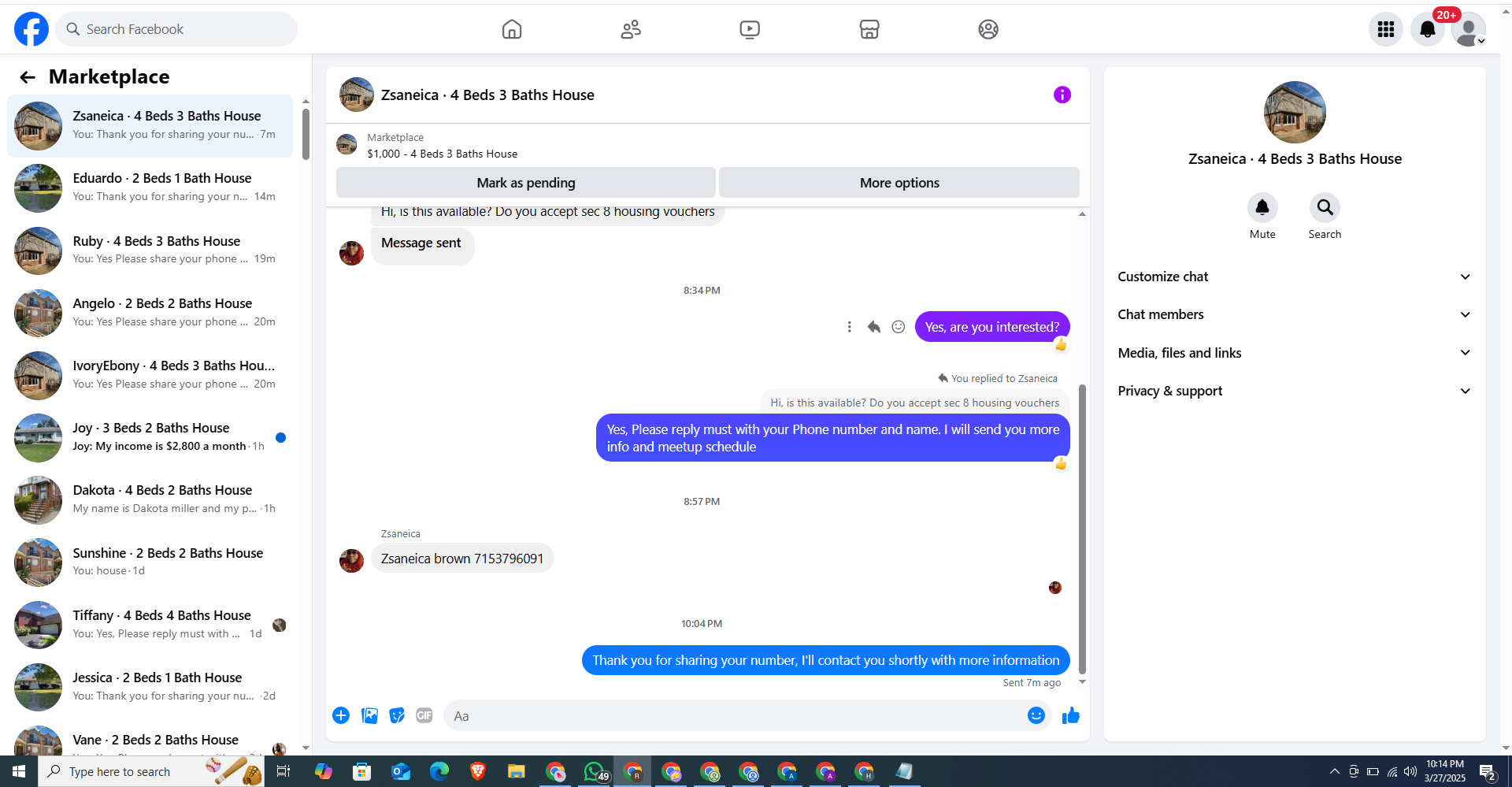Open the notifications bell
Screen dimensions: 1512x787
[1427, 29]
